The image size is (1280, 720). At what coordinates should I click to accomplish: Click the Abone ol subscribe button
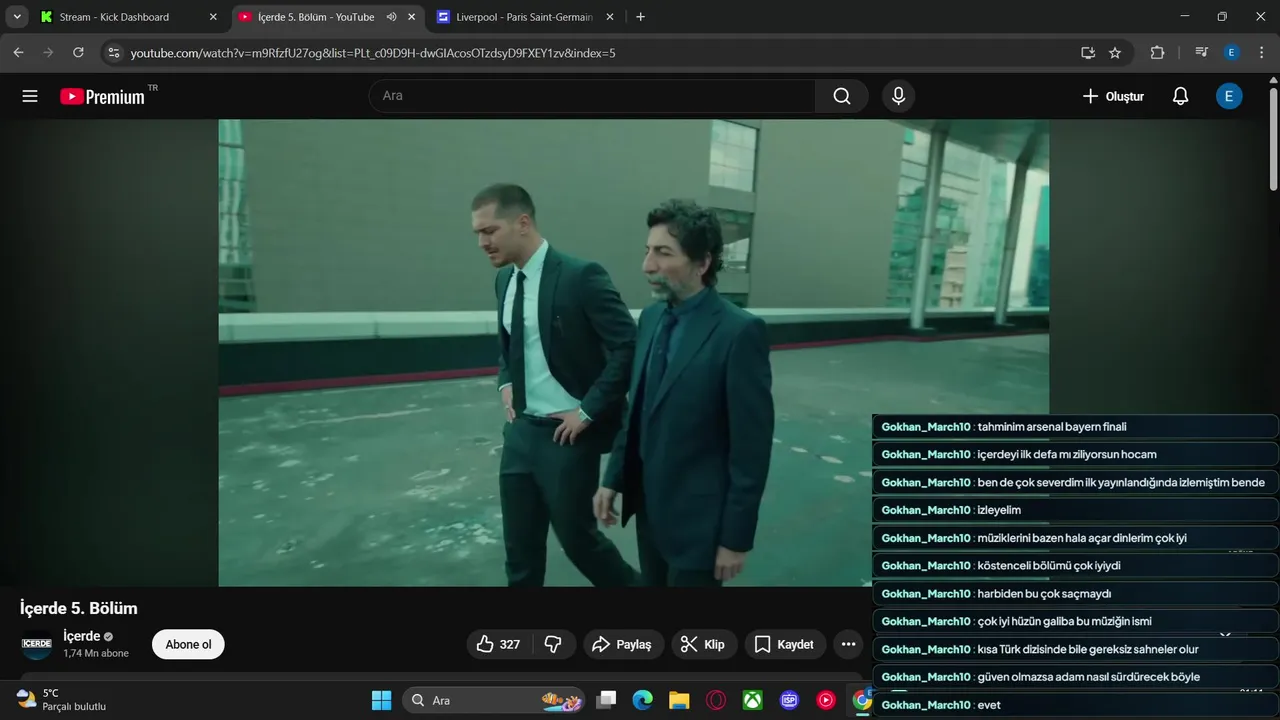point(188,644)
